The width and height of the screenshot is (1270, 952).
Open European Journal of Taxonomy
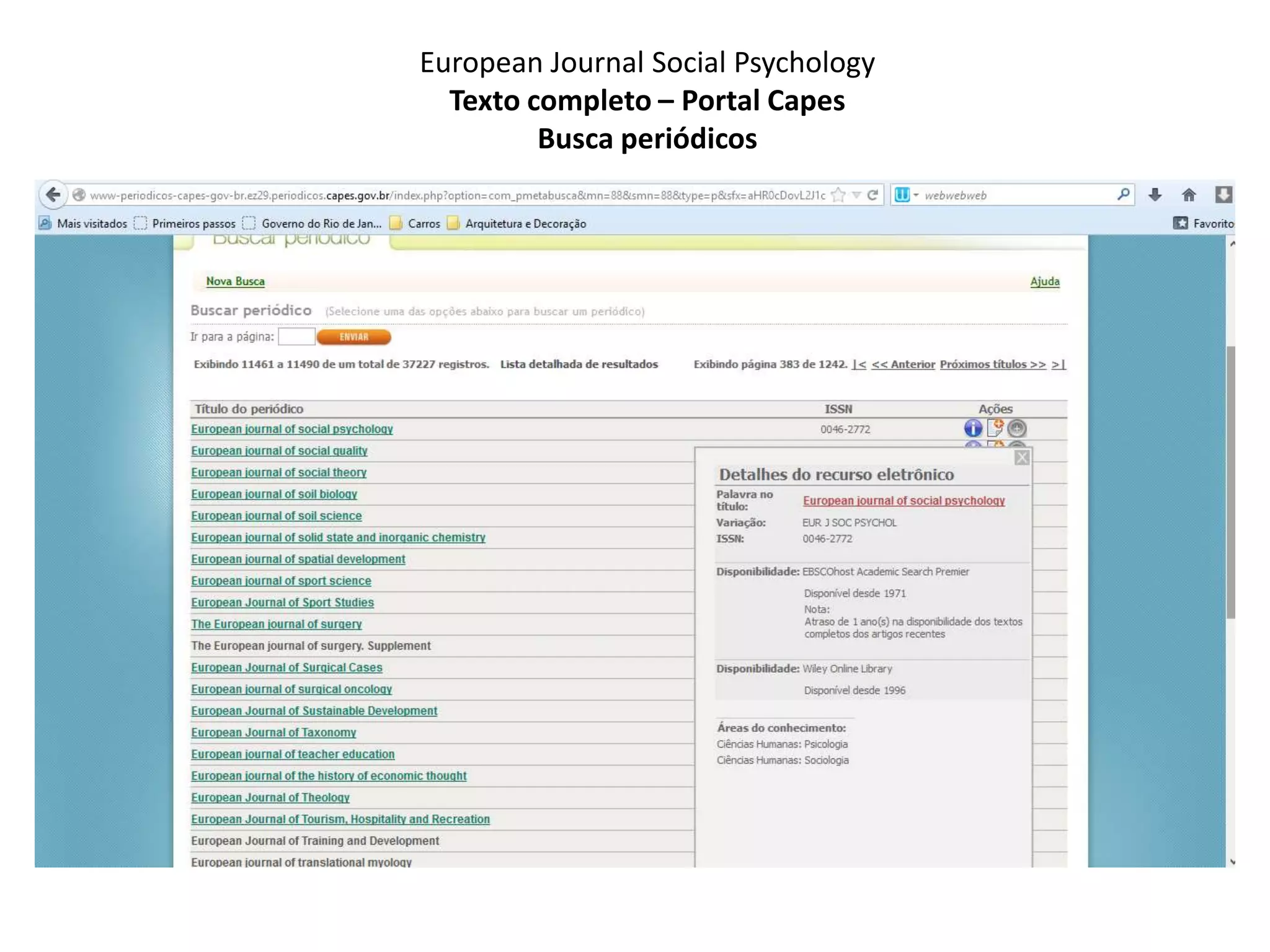(273, 733)
